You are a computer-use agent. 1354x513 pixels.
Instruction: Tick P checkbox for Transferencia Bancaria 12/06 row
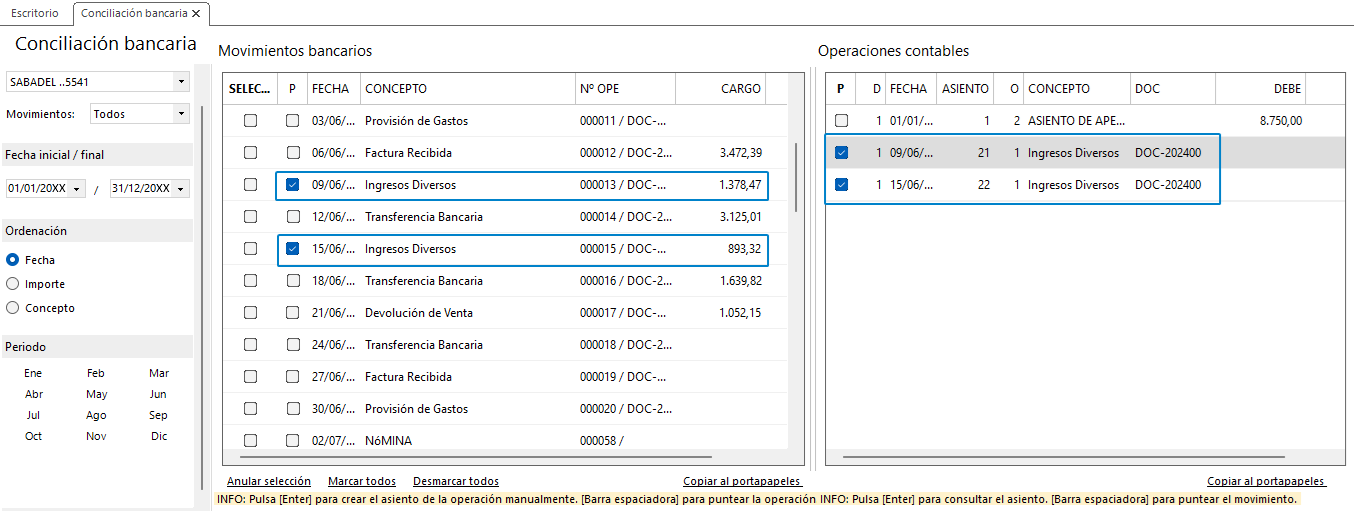coord(293,217)
